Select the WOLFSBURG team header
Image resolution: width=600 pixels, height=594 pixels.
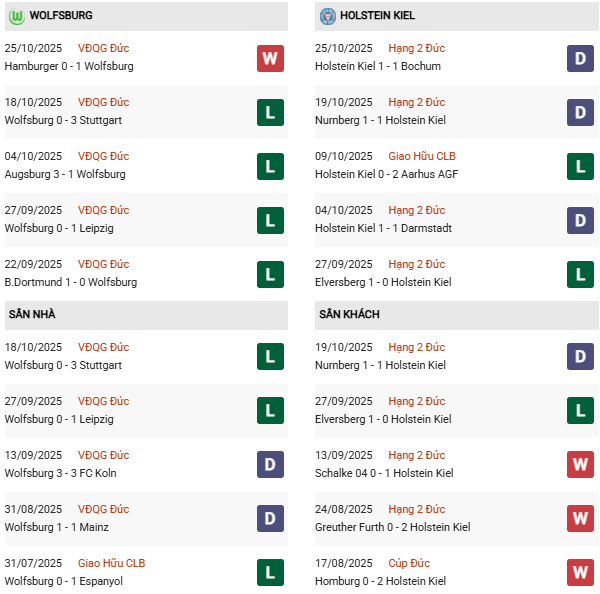62,16
